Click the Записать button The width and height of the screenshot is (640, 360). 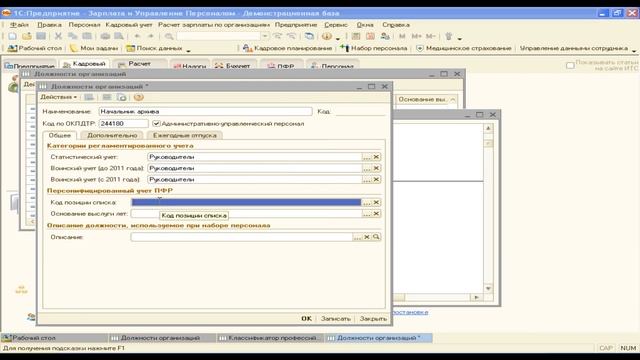click(336, 319)
